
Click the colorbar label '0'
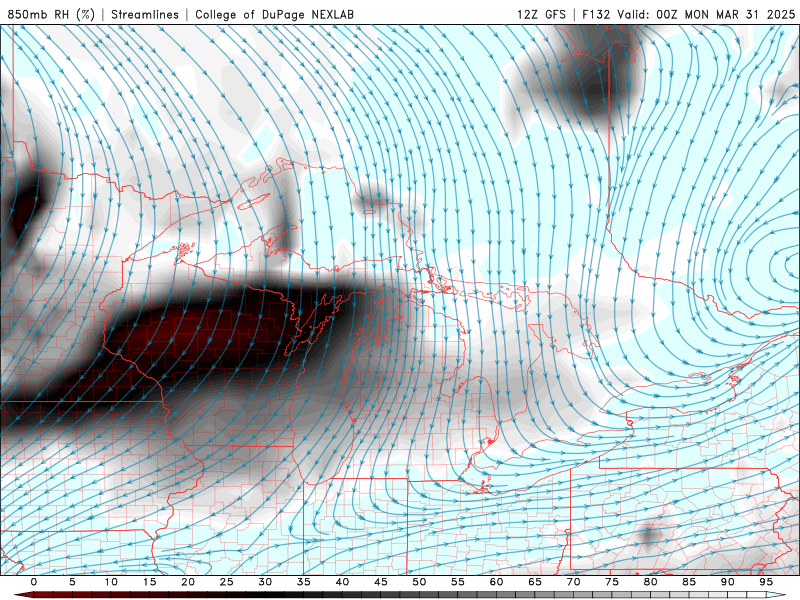pos(34,582)
